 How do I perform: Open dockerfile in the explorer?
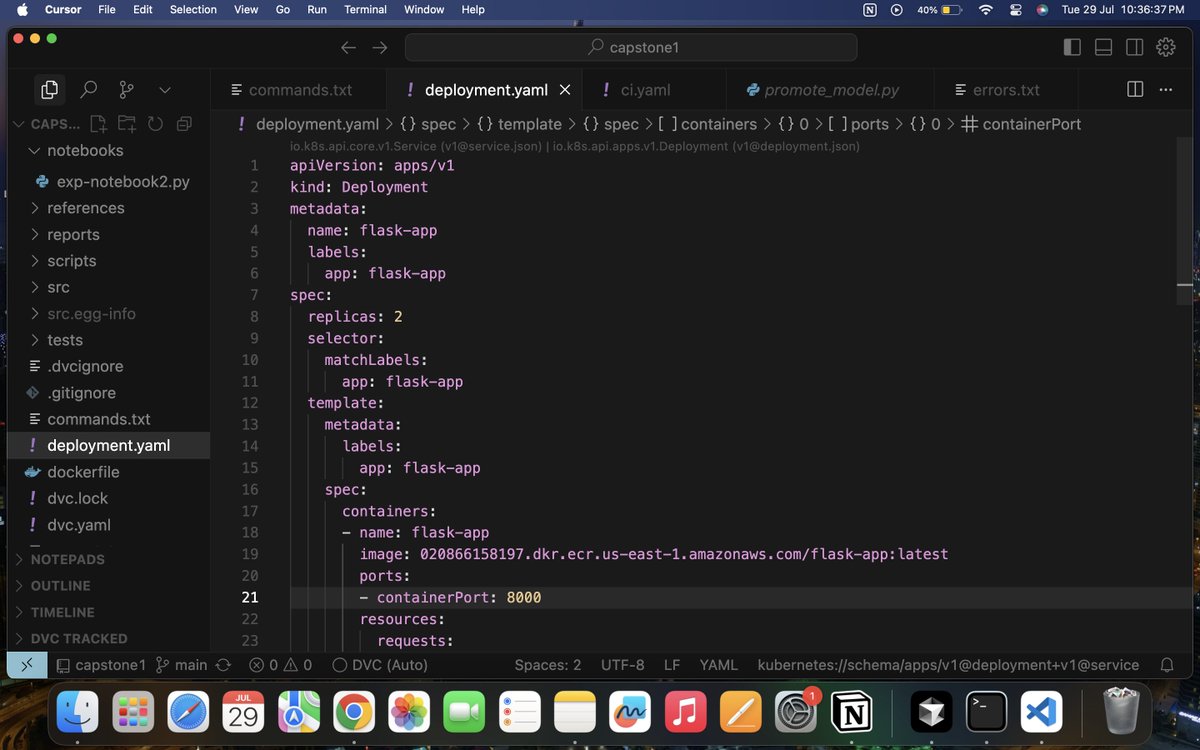109,472
